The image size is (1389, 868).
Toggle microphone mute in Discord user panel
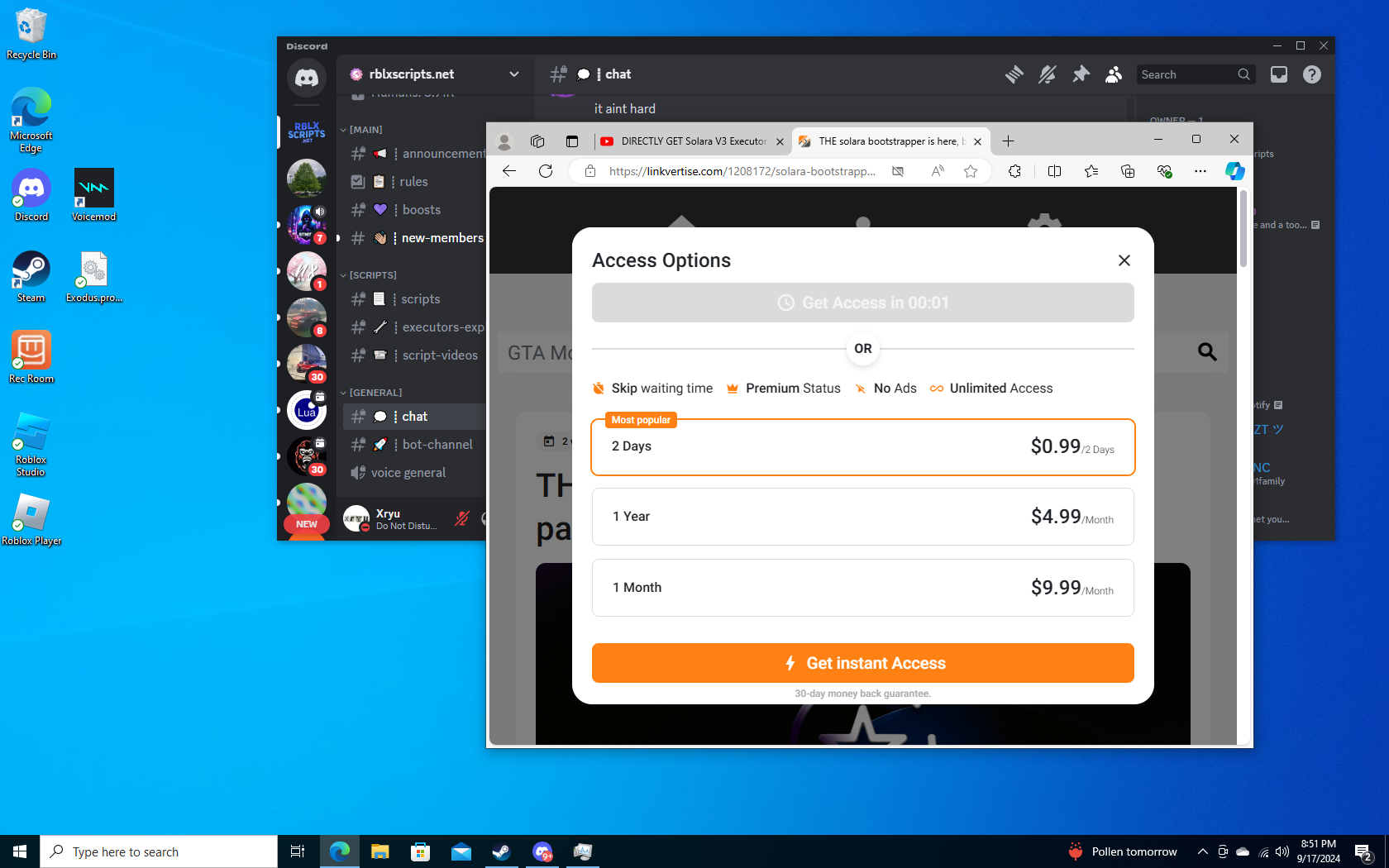(462, 519)
